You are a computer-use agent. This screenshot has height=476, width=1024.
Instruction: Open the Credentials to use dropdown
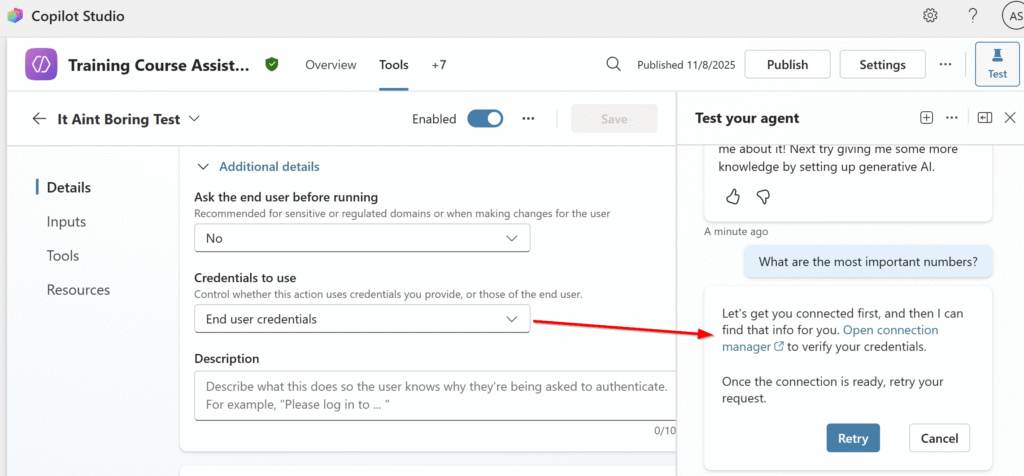click(x=361, y=319)
